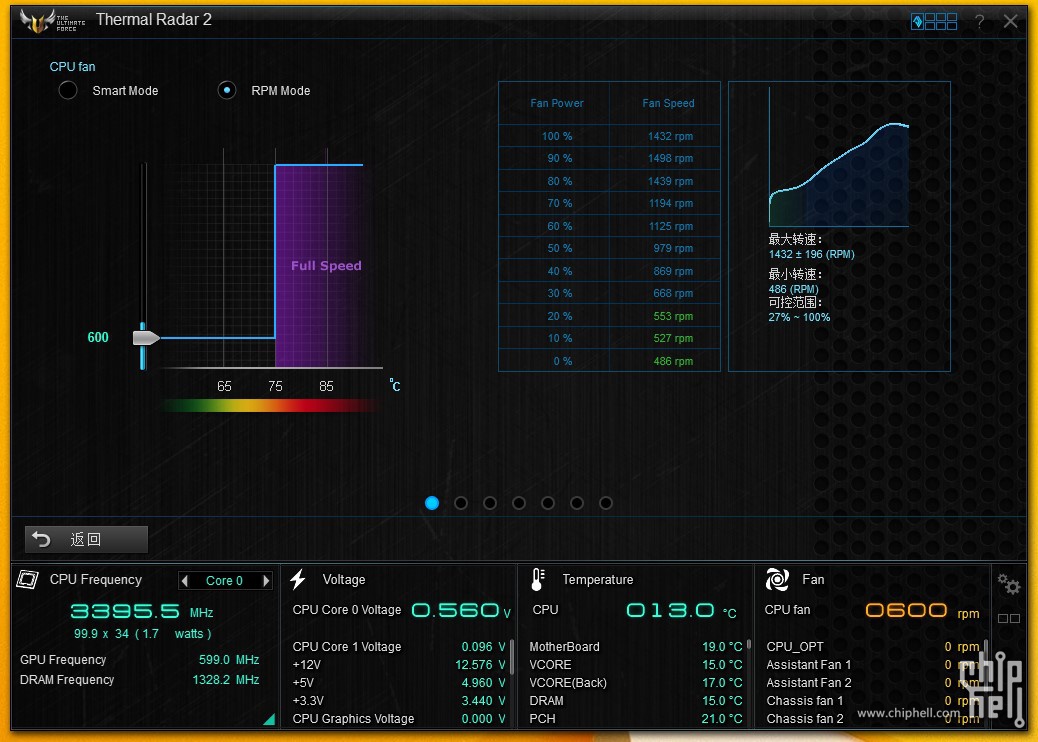
Task: Select next CPU core with right arrow
Action: [266, 580]
